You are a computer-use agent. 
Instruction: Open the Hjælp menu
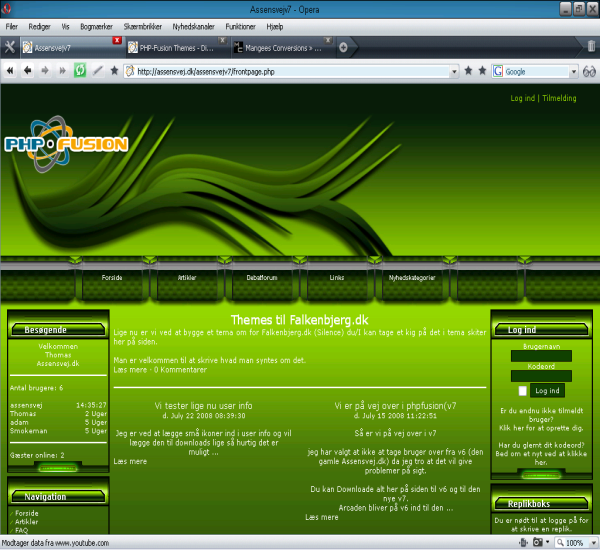275,26
